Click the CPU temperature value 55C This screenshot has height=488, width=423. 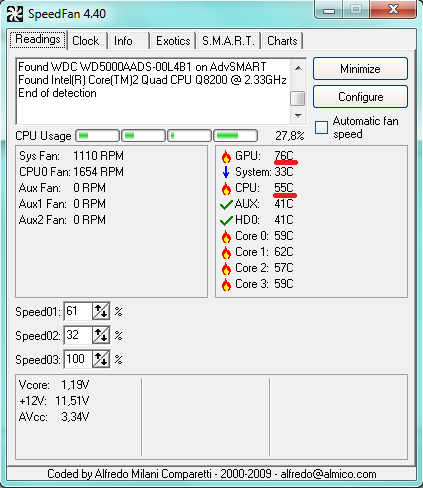[x=284, y=188]
